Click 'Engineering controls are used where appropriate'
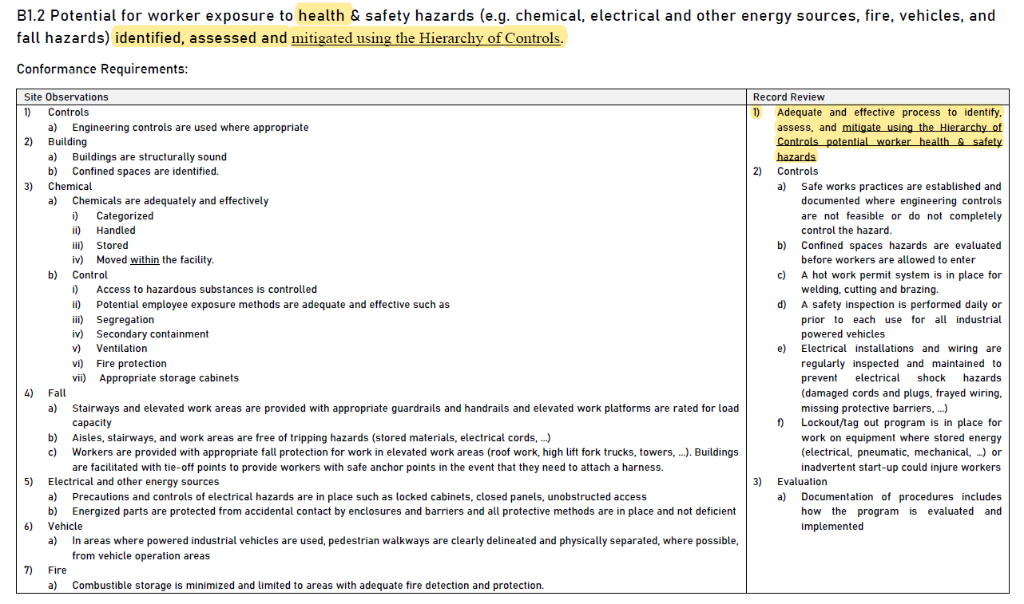 coord(190,127)
